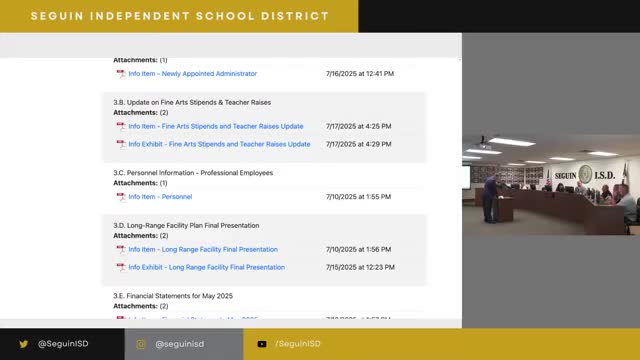Click the Instagram icon
Viewport: 640px width, 360px height.
(141, 344)
